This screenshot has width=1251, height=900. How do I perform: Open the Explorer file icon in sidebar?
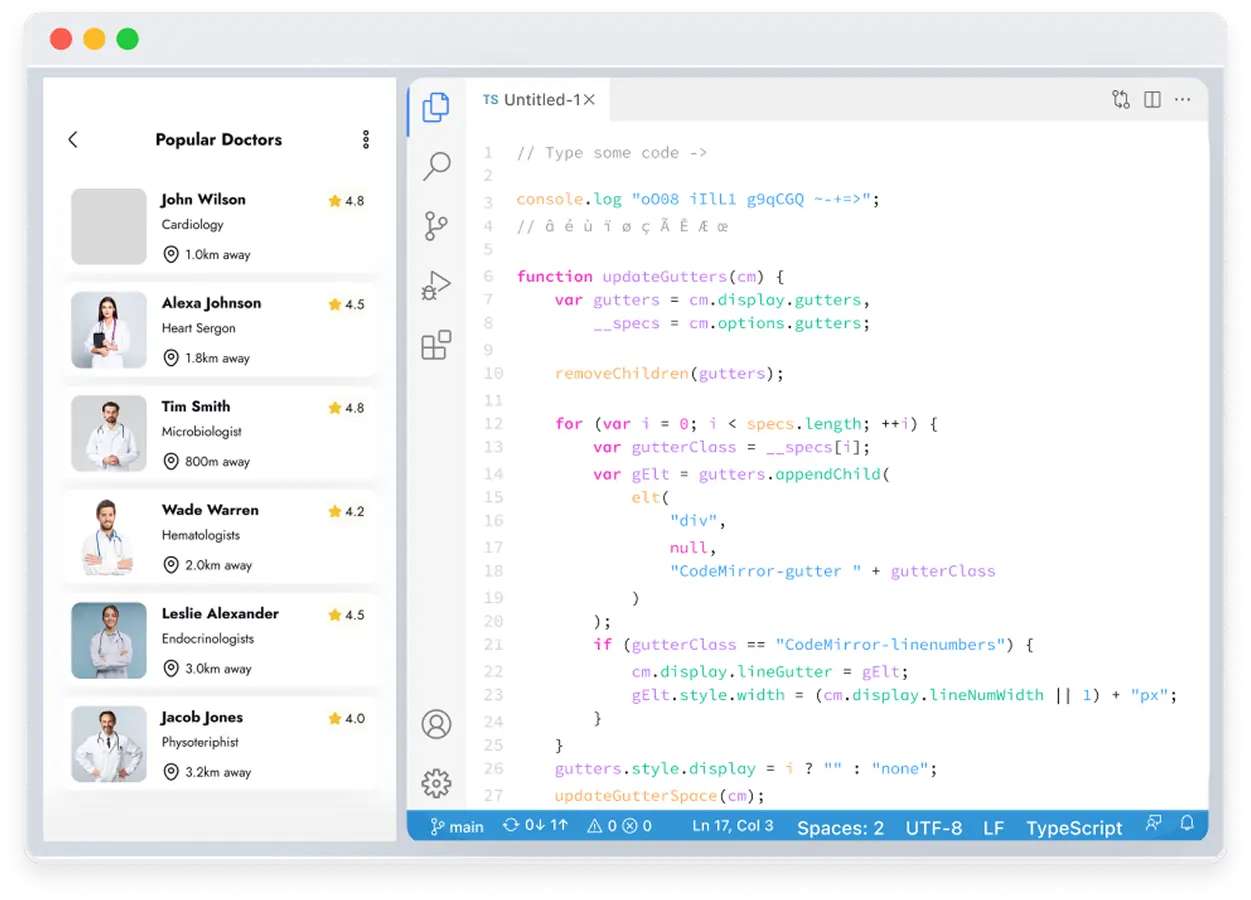(435, 108)
